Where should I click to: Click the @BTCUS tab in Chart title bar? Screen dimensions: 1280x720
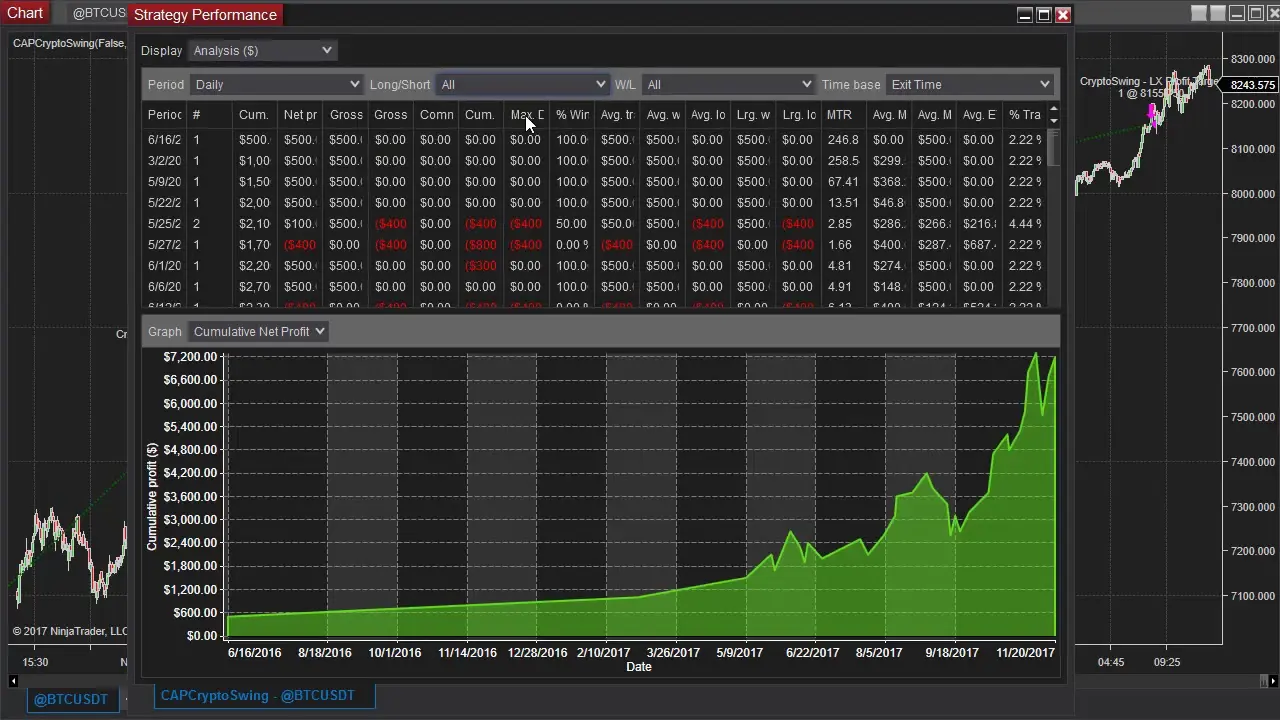pyautogui.click(x=100, y=13)
